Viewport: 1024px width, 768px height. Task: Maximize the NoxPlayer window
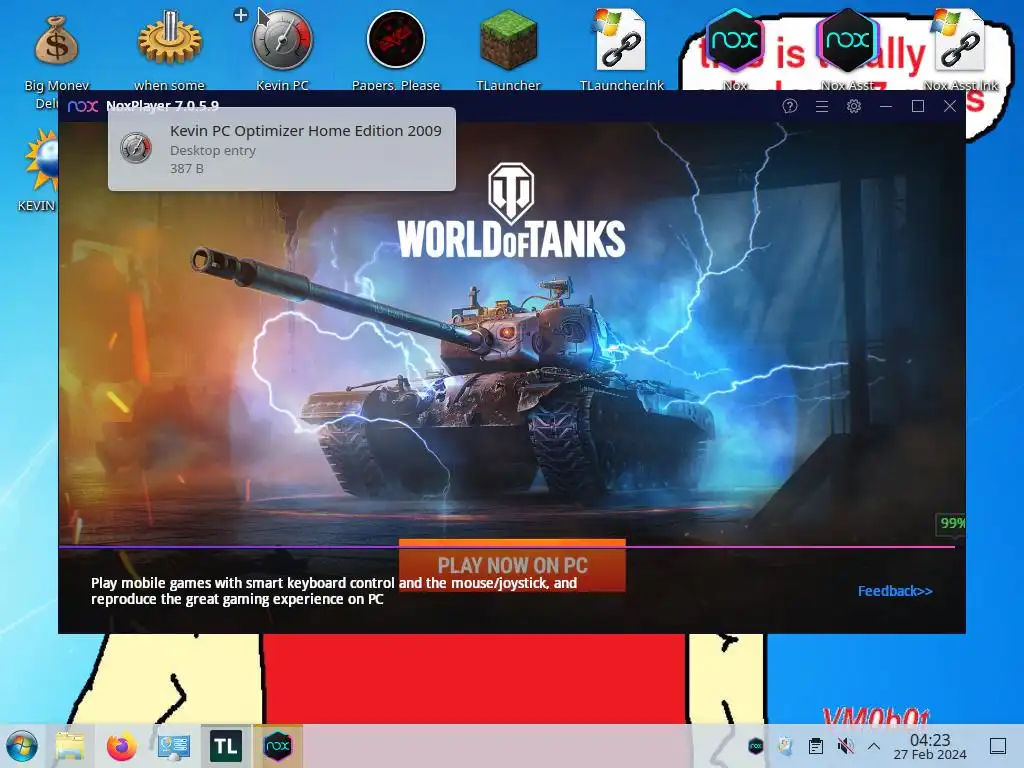pyautogui.click(x=918, y=106)
